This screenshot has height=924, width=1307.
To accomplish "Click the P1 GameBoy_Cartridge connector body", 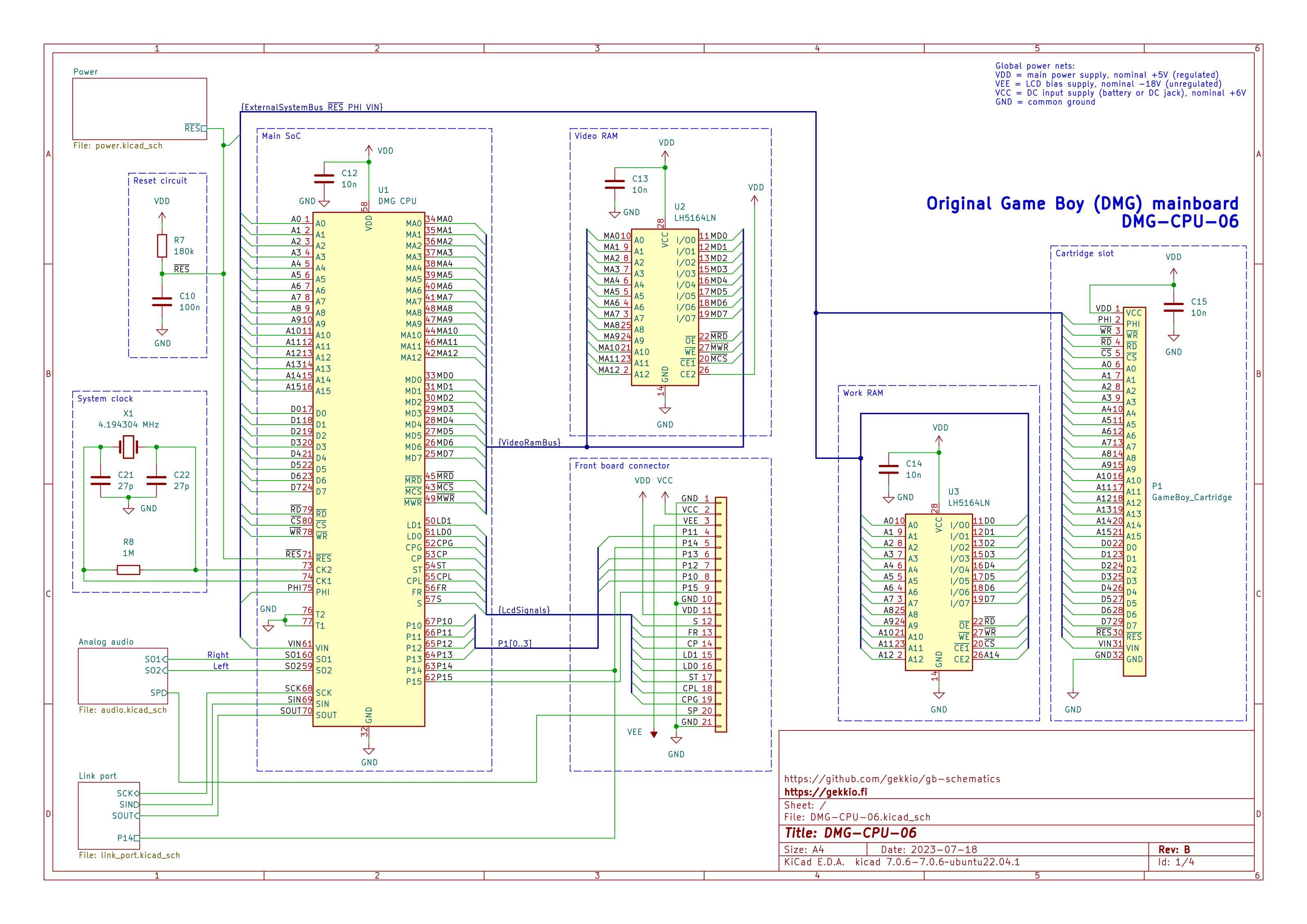I will pos(1134,492).
